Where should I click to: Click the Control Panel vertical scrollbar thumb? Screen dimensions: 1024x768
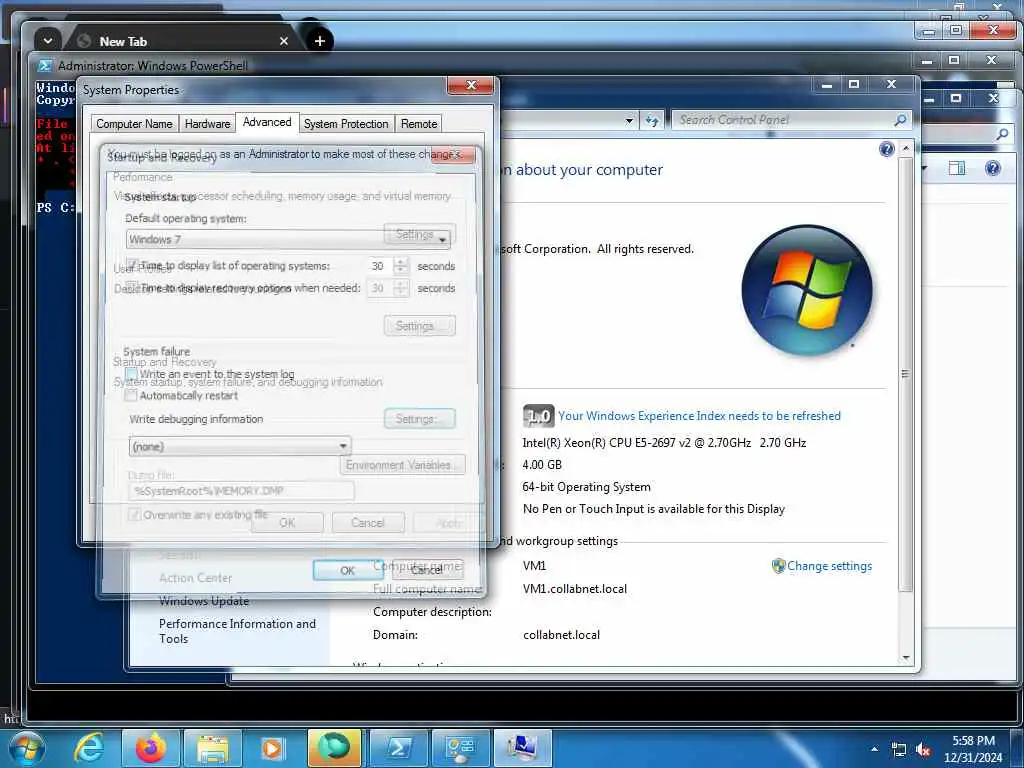tap(905, 374)
